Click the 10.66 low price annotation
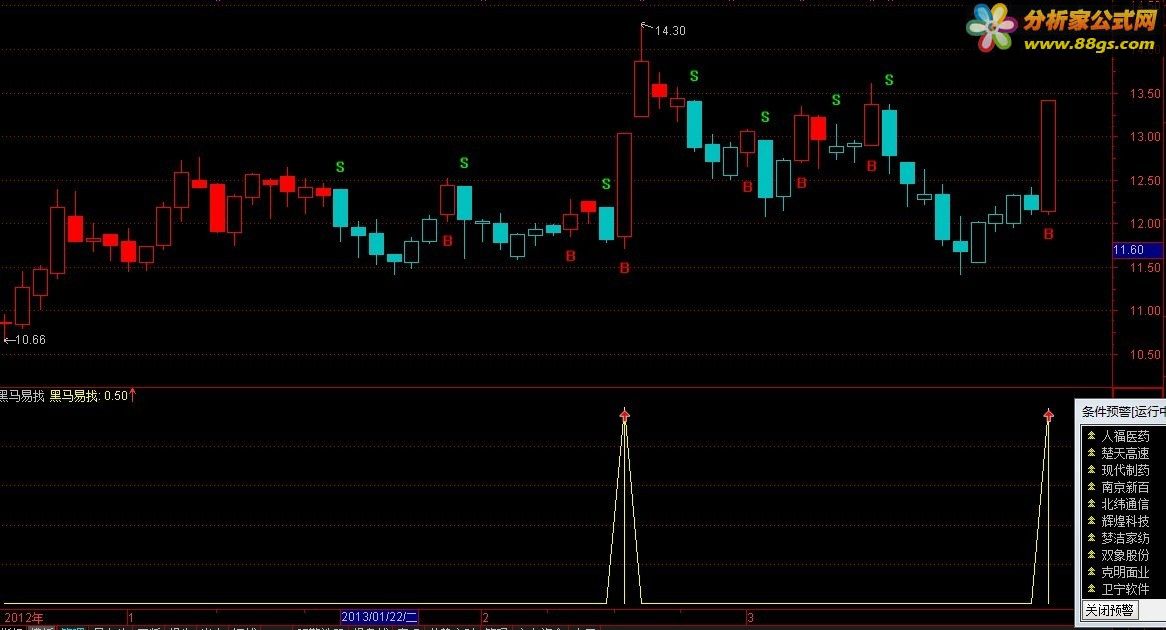 click(x=30, y=340)
